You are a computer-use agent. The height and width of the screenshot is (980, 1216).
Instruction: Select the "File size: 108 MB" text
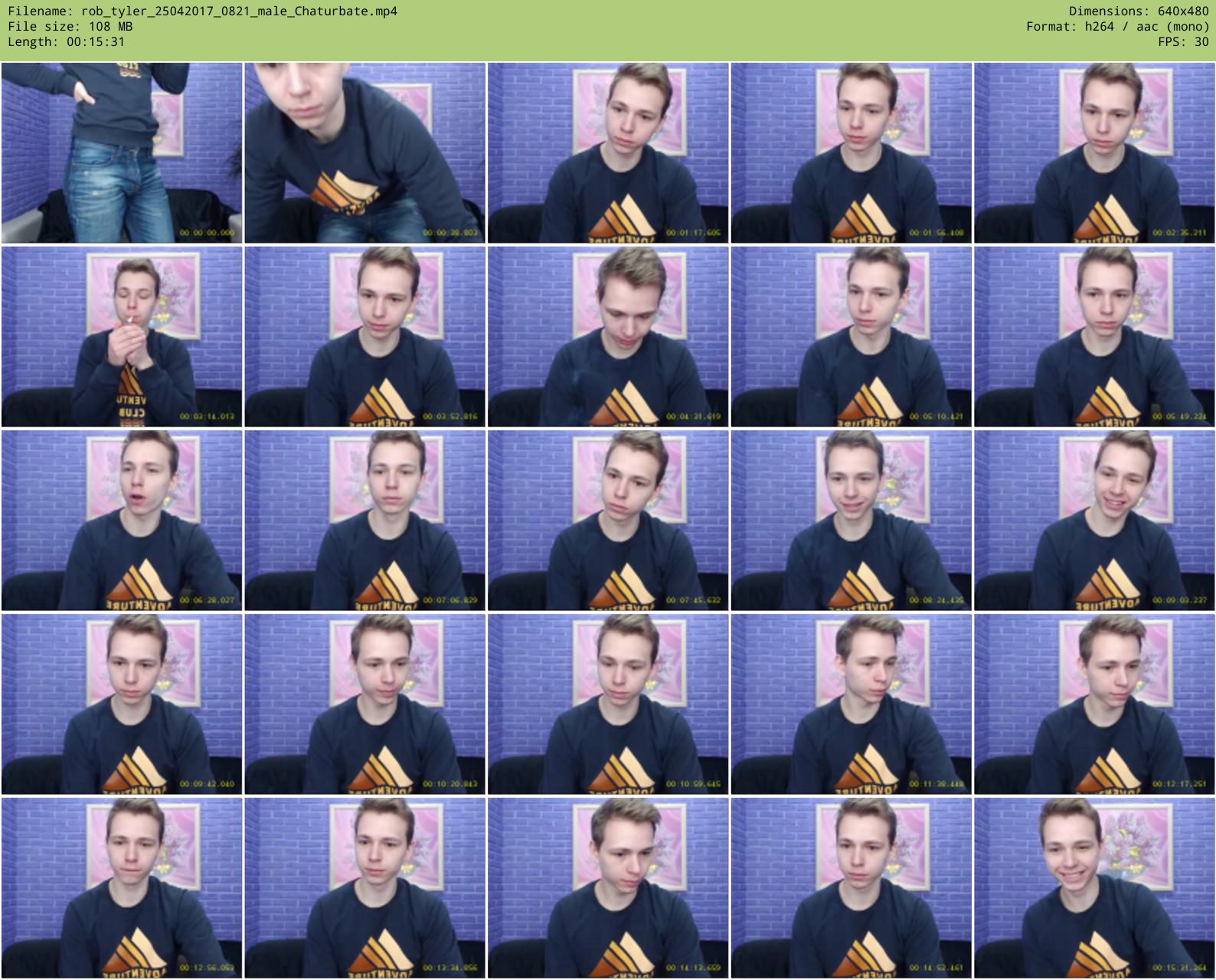pos(70,27)
